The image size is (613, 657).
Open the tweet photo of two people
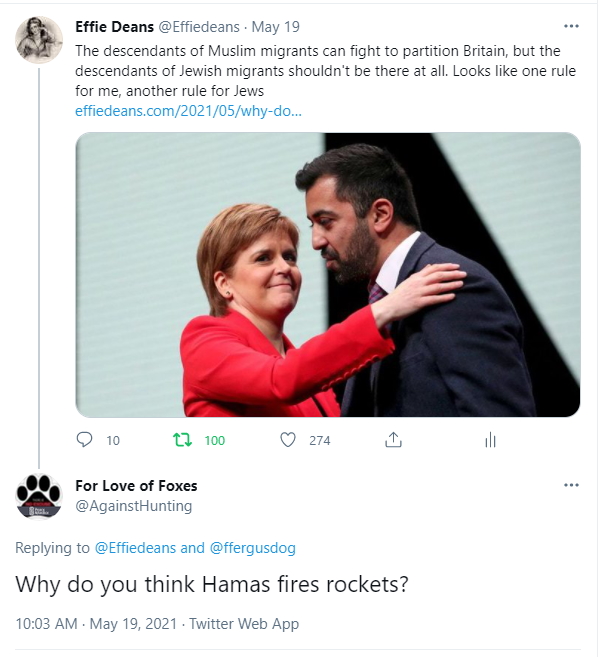328,275
